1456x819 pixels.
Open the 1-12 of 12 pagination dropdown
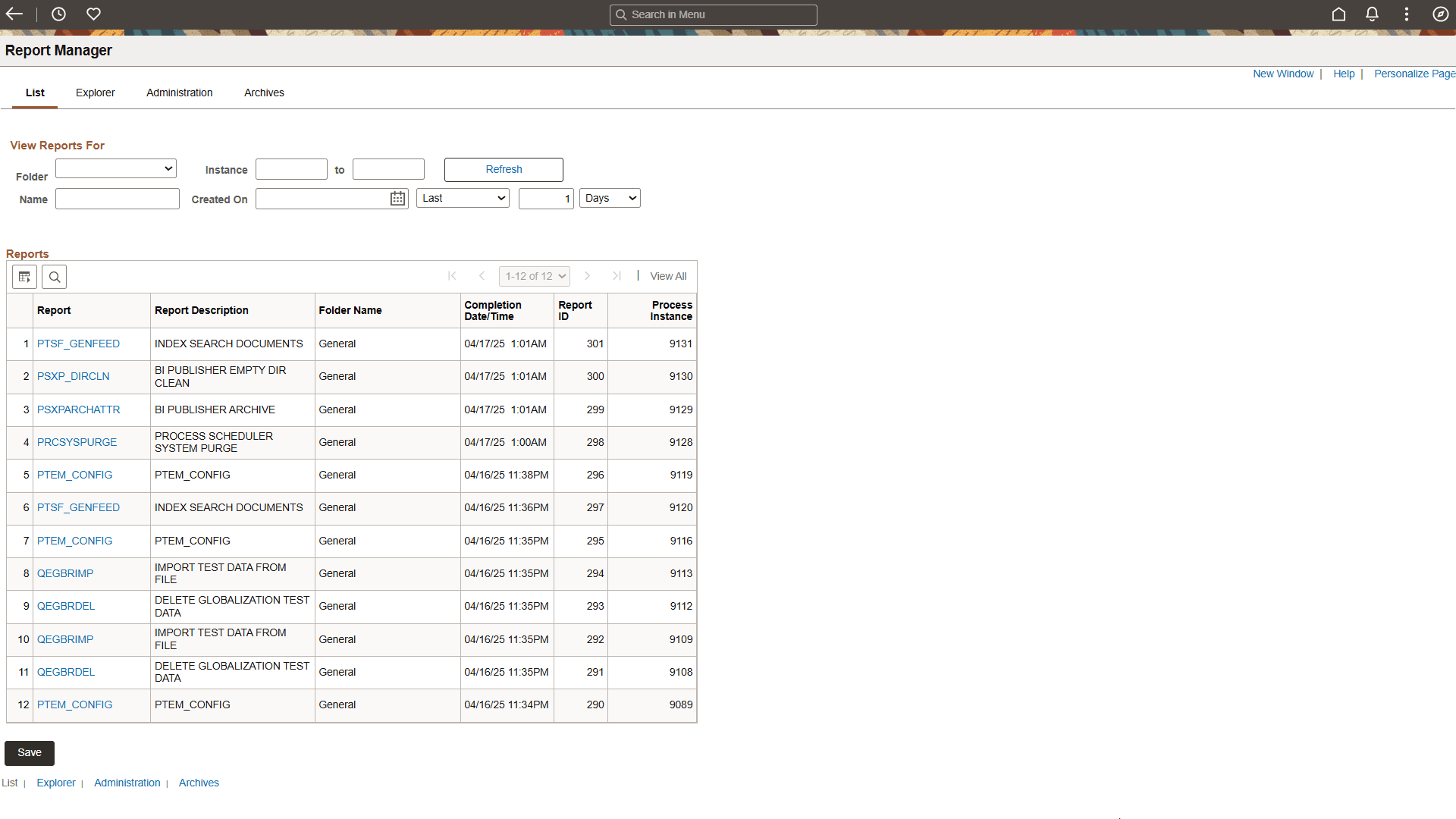(x=534, y=276)
